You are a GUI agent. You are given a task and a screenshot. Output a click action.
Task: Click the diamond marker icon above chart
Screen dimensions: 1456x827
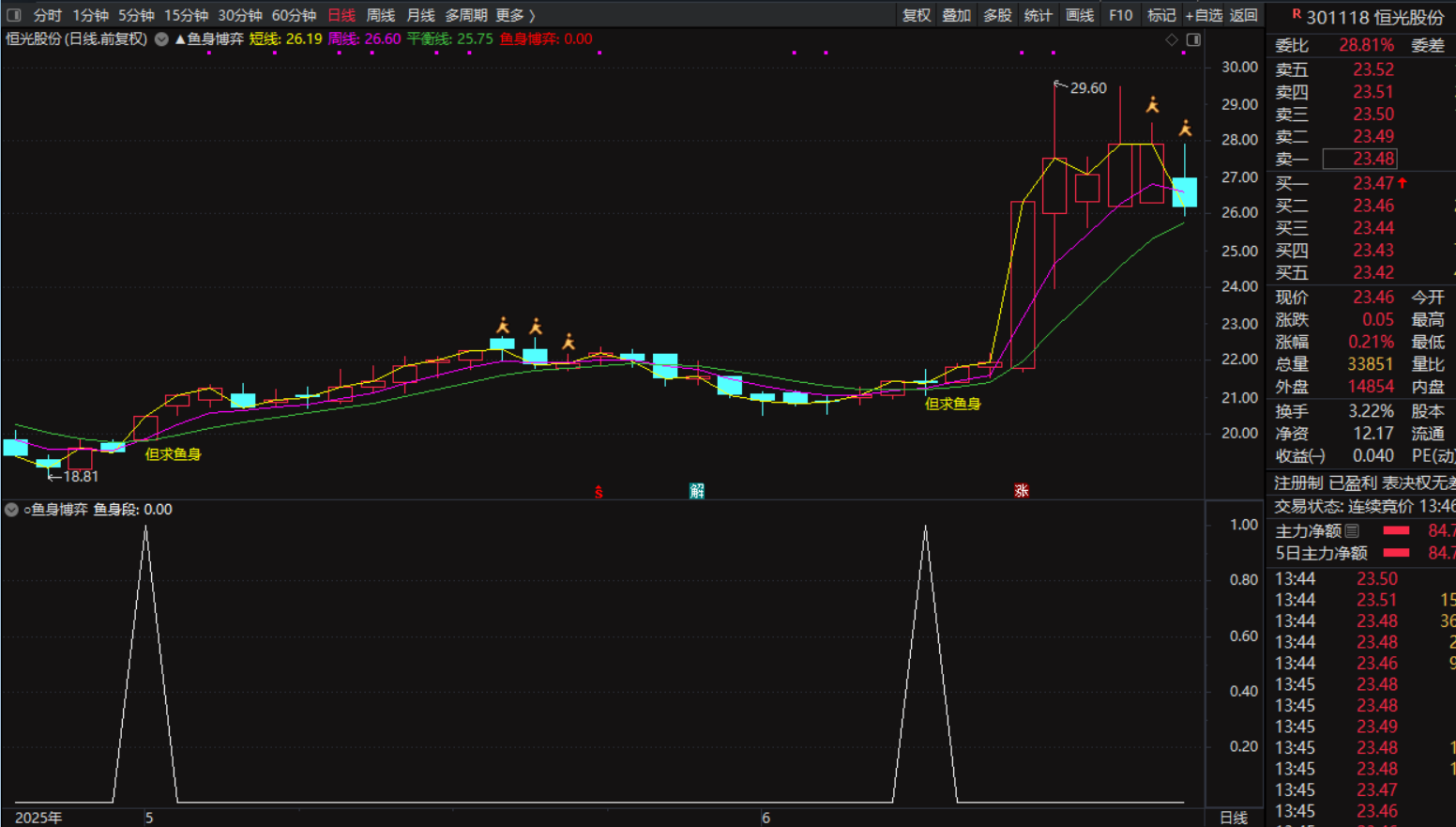tap(1171, 39)
